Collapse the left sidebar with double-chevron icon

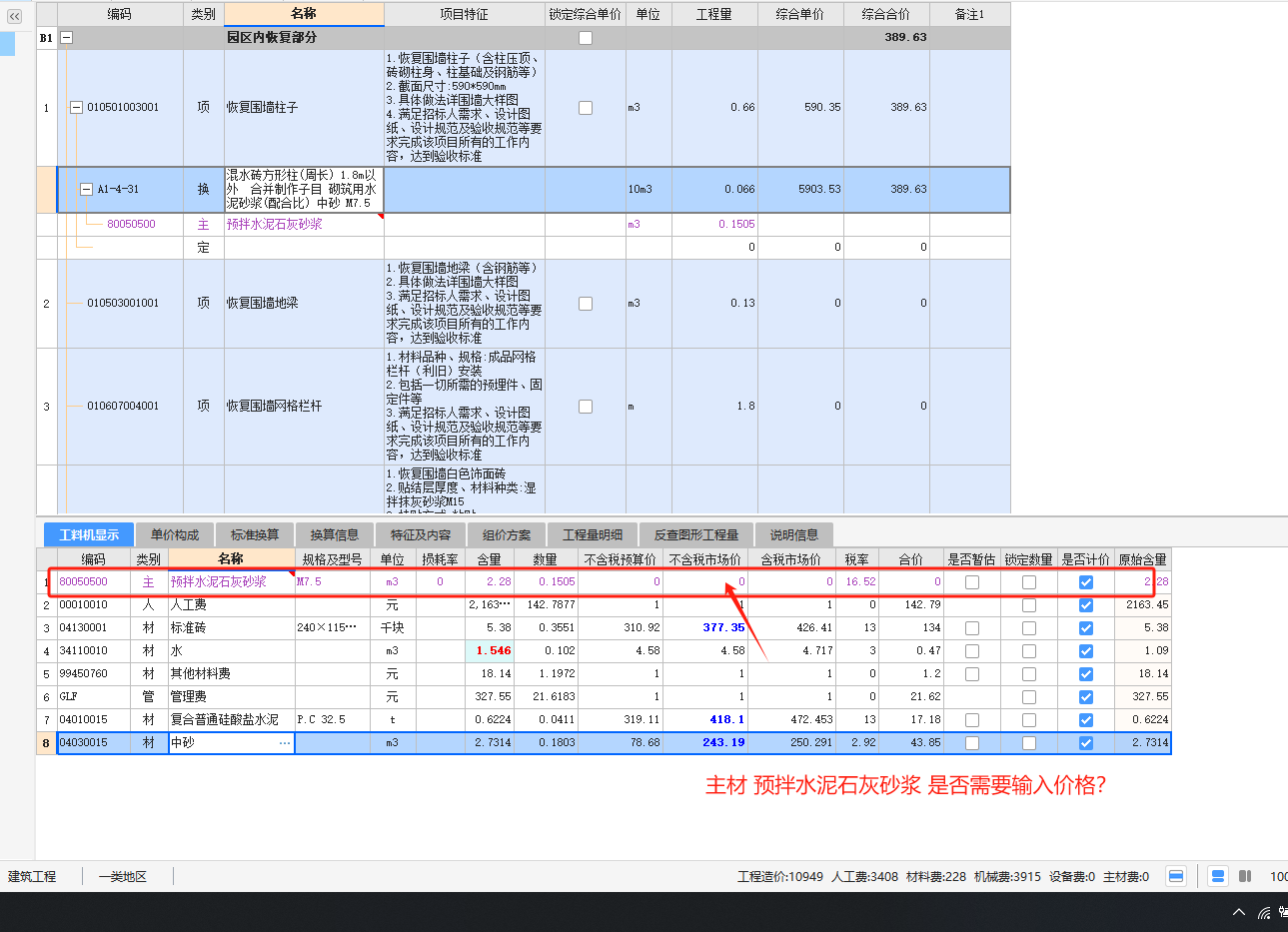coord(14,16)
